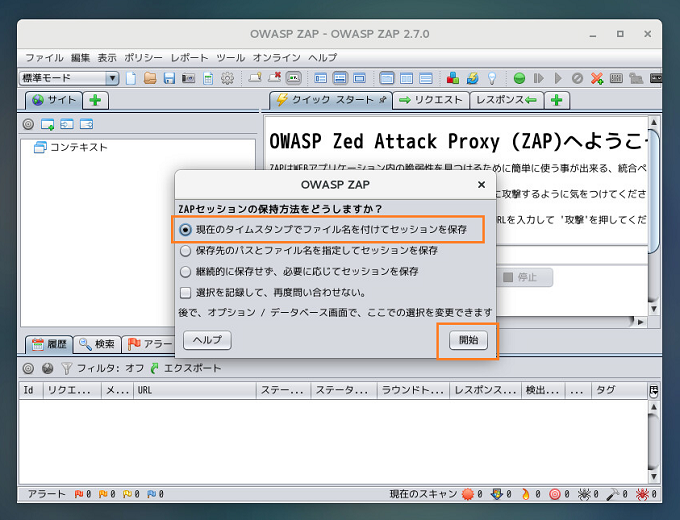
Task: Click the keyboard icon in the toolbar
Action: point(616,78)
